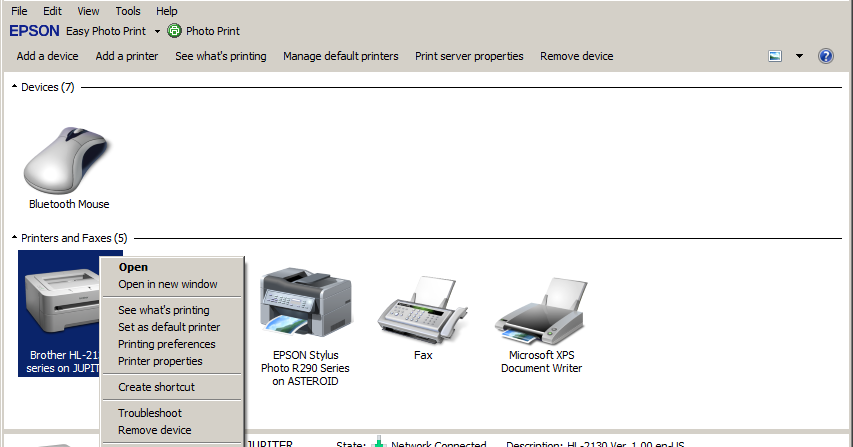Screen dimensions: 853x447
Task: Open the View menu
Action: coord(88,11)
